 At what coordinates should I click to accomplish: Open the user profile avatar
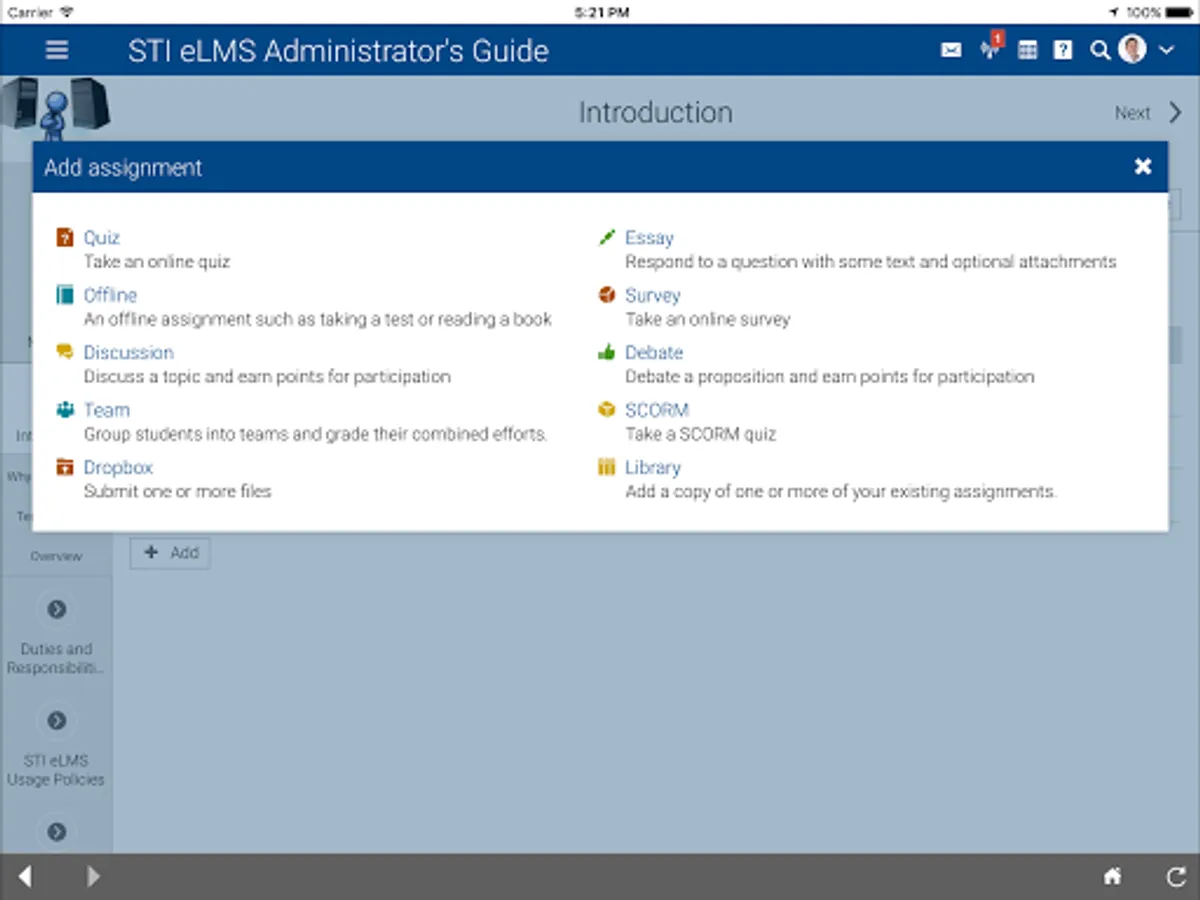1132,49
